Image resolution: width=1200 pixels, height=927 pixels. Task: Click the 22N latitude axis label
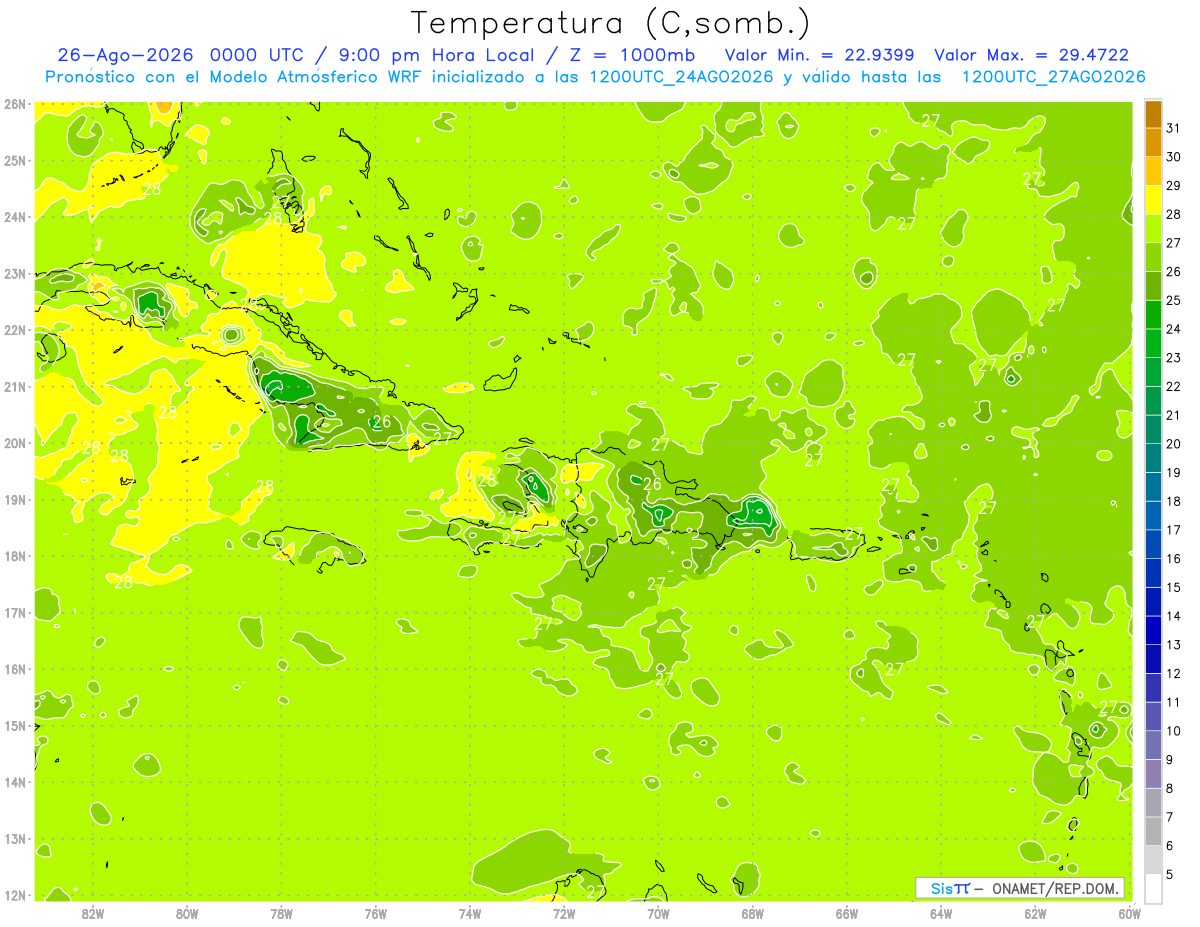pyautogui.click(x=14, y=330)
